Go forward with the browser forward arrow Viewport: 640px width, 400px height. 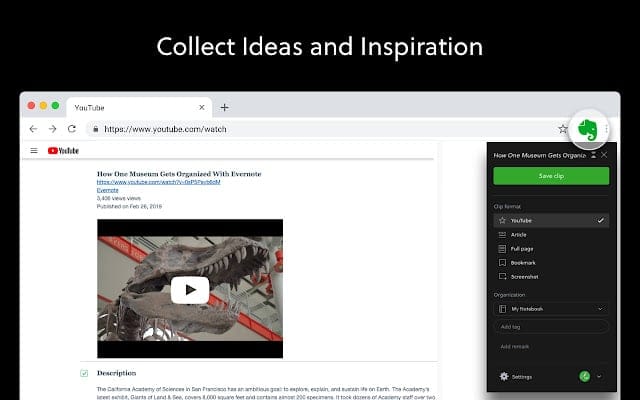pyautogui.click(x=53, y=129)
